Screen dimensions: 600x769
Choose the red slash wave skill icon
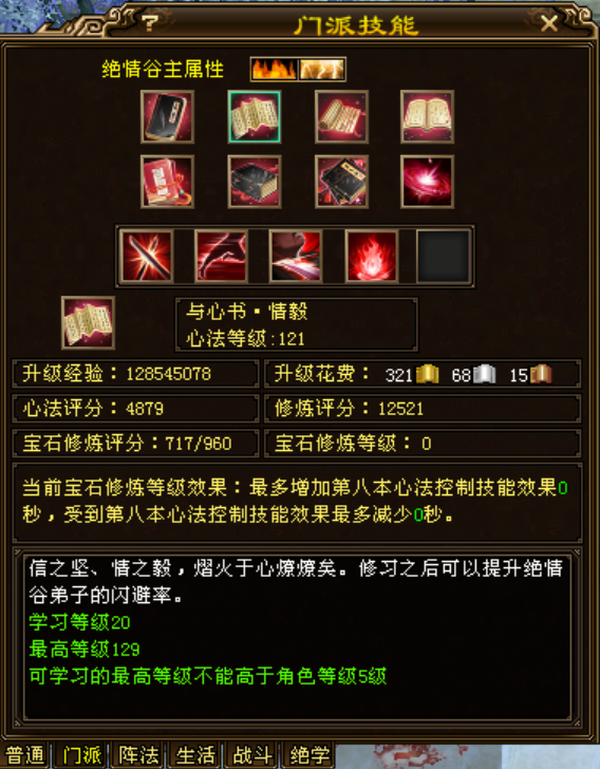[x=221, y=256]
